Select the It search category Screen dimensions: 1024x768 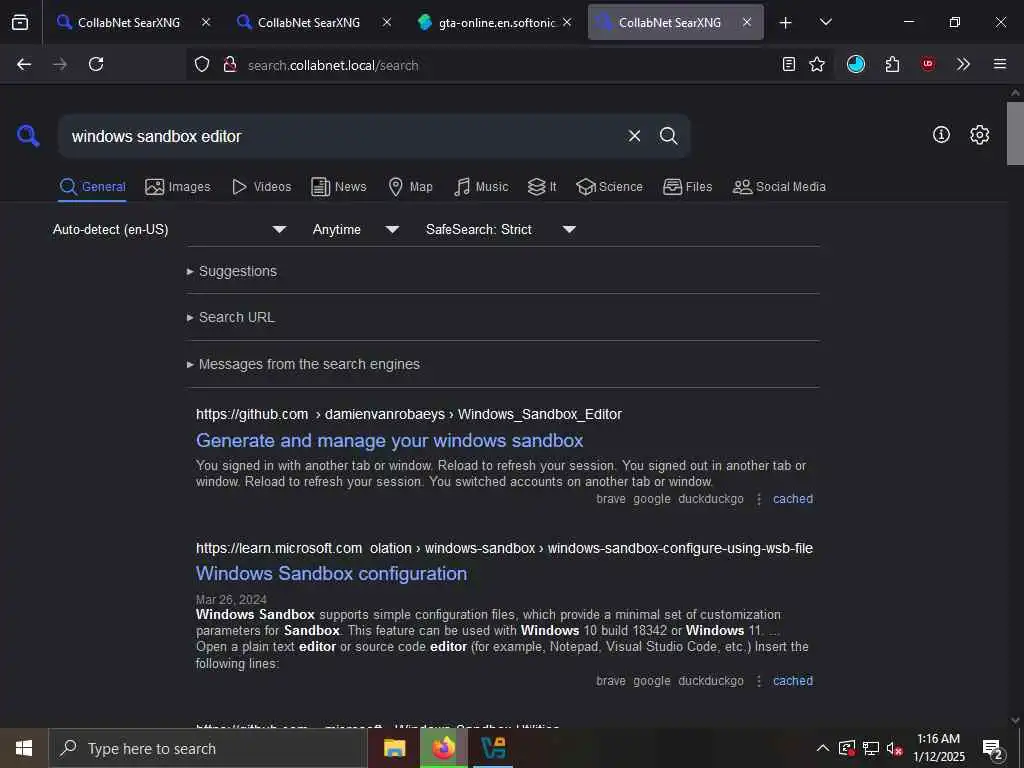tap(542, 187)
